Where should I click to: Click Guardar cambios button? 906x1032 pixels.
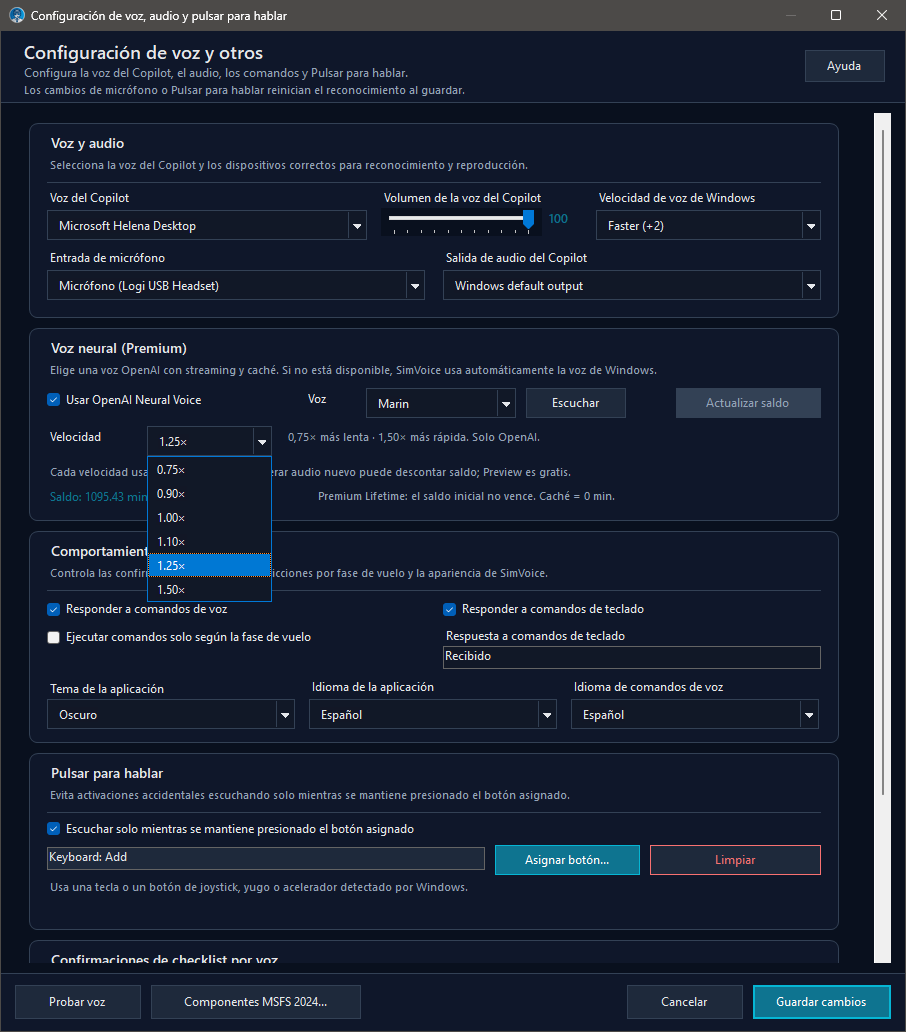[x=822, y=1002]
